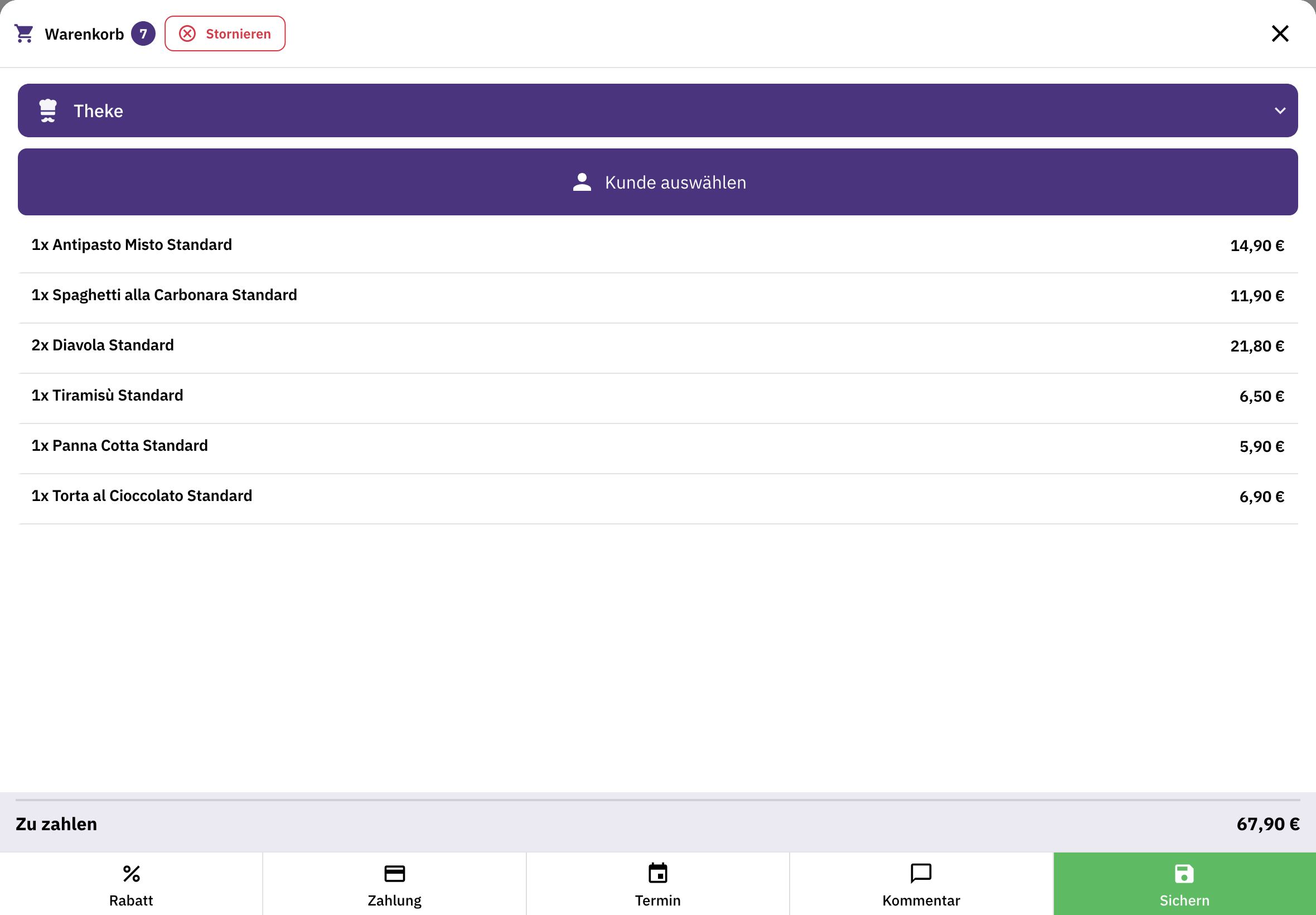Click the cart item count badge
This screenshot has width=1316, height=915.
click(x=143, y=34)
